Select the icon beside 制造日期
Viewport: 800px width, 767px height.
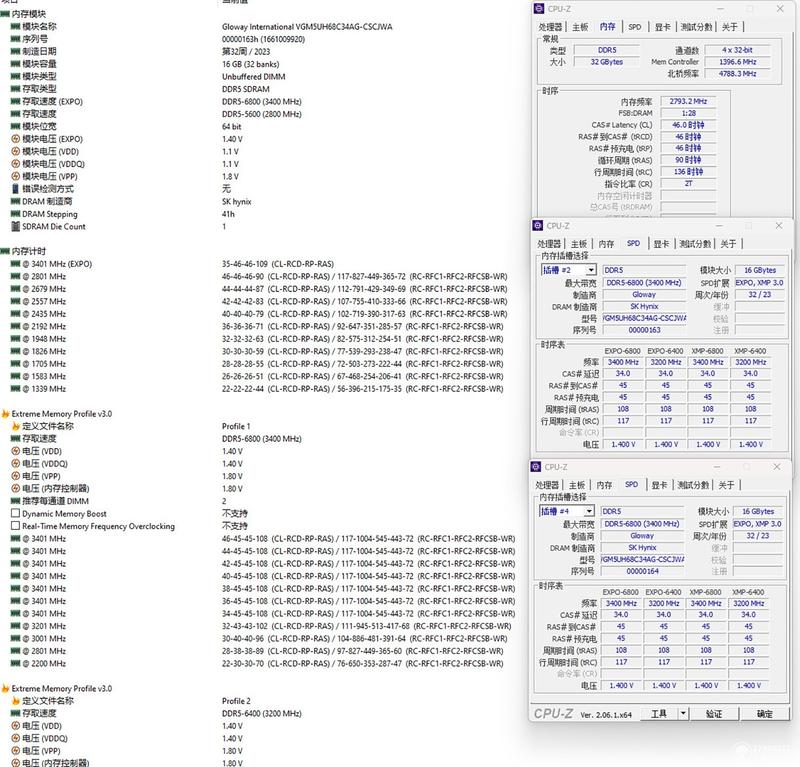(x=15, y=52)
